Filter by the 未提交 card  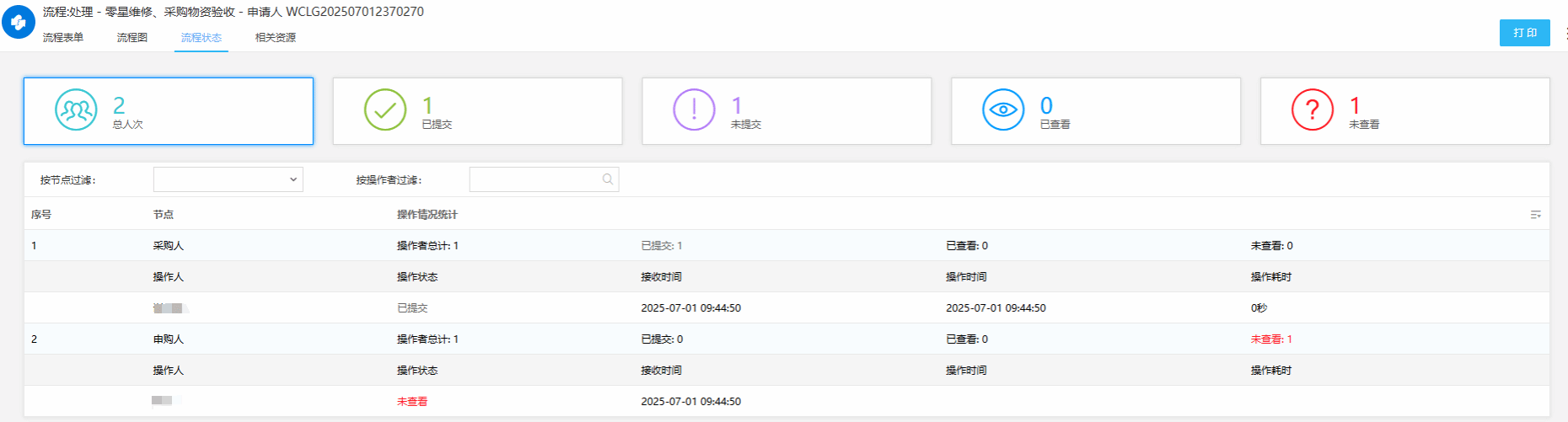[787, 111]
